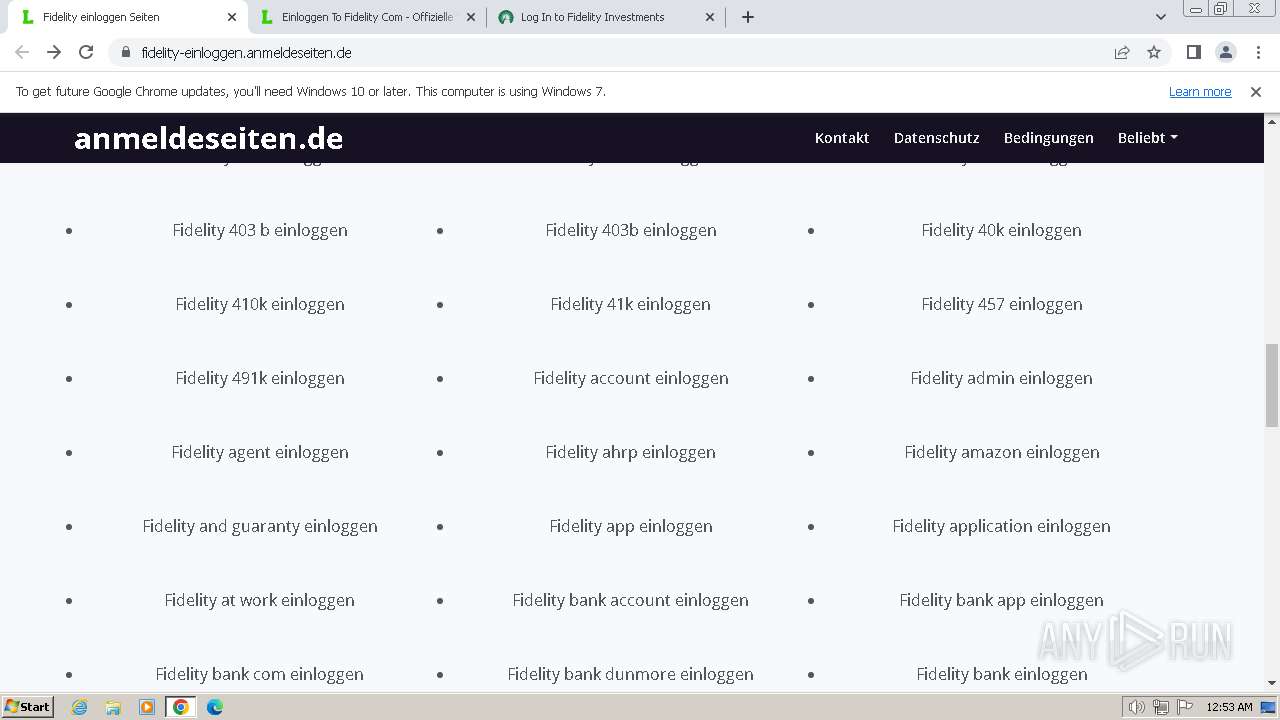Open 'Fidelity bank app einloggen' link
The image size is (1280, 720).
(x=1001, y=600)
